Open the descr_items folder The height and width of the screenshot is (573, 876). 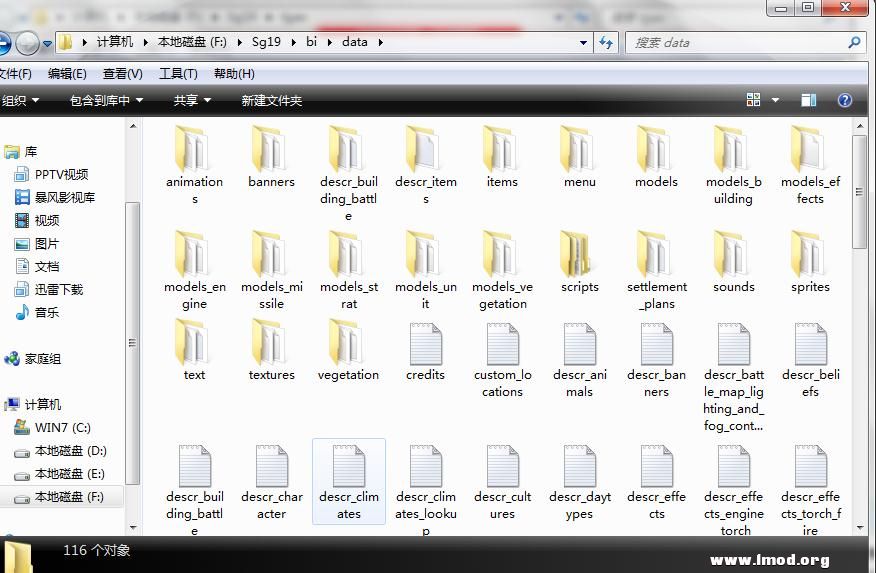coord(425,165)
